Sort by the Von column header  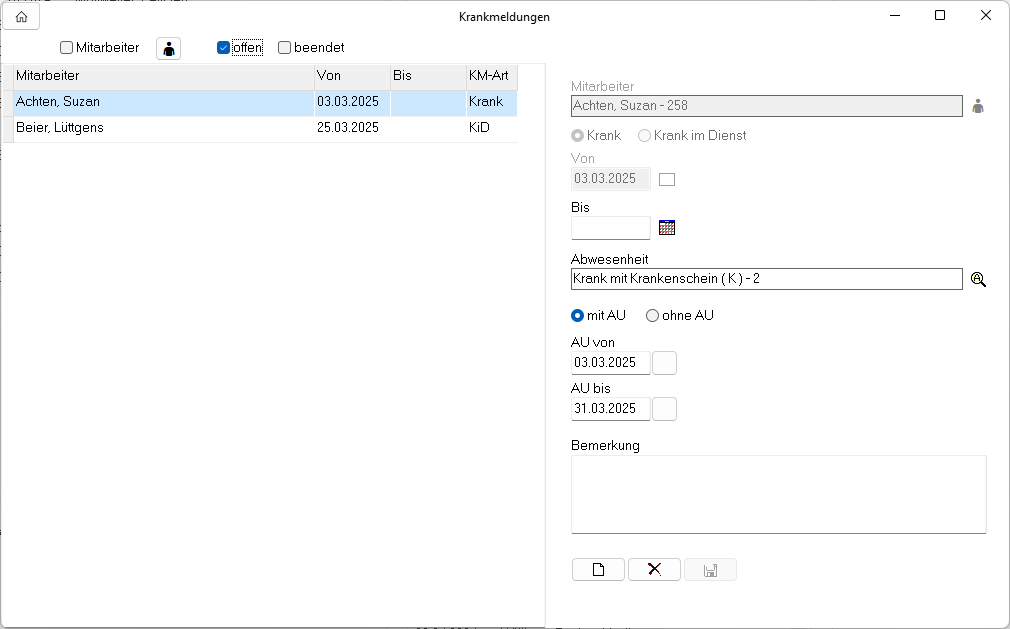coord(350,76)
